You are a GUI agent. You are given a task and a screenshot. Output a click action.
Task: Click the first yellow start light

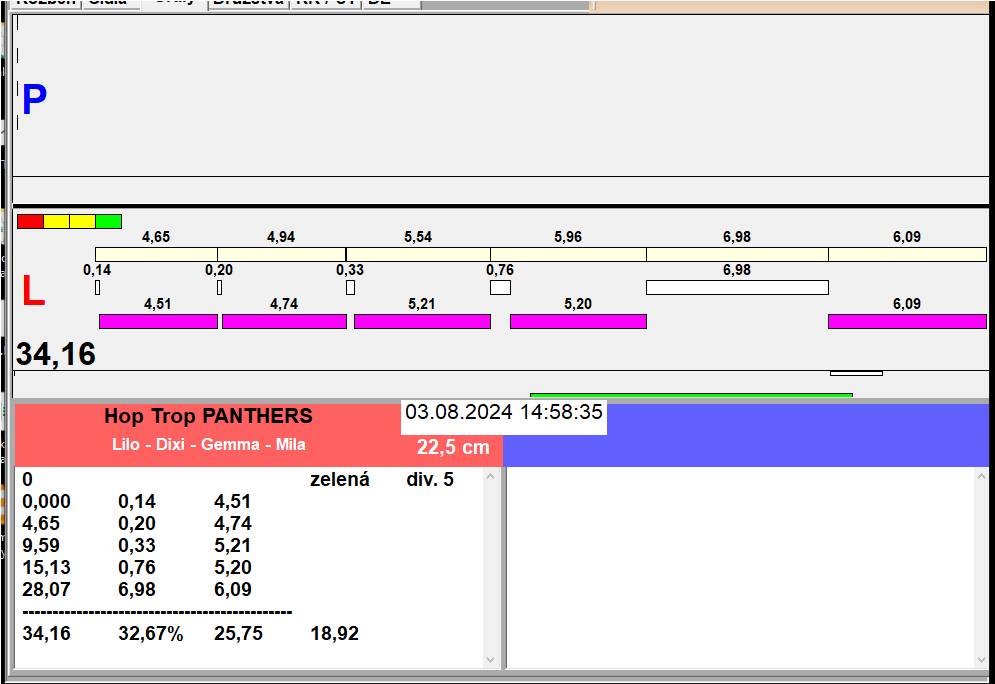coord(56,221)
